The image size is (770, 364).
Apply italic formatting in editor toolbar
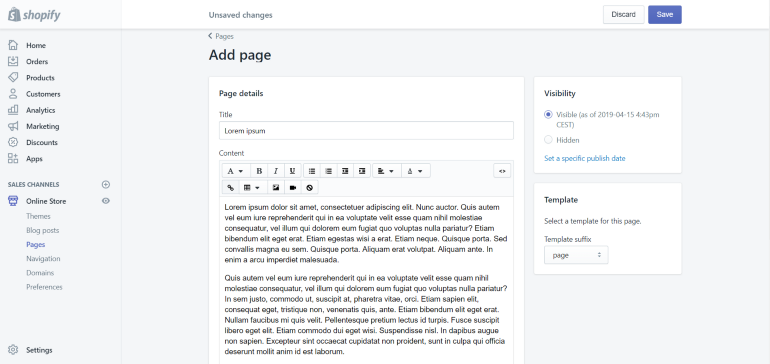pyautogui.click(x=276, y=171)
